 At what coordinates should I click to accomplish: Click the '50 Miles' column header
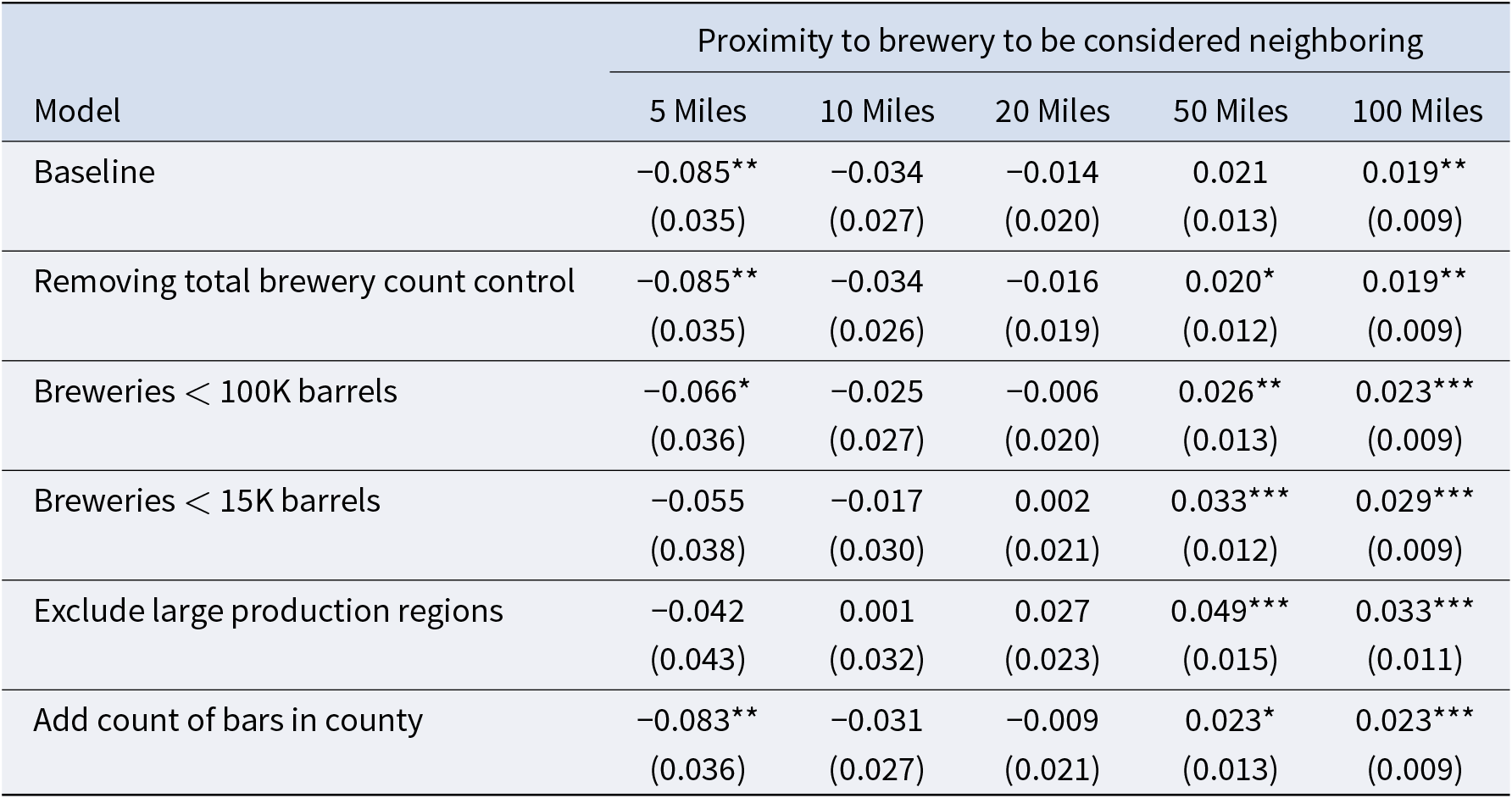click(x=1230, y=111)
